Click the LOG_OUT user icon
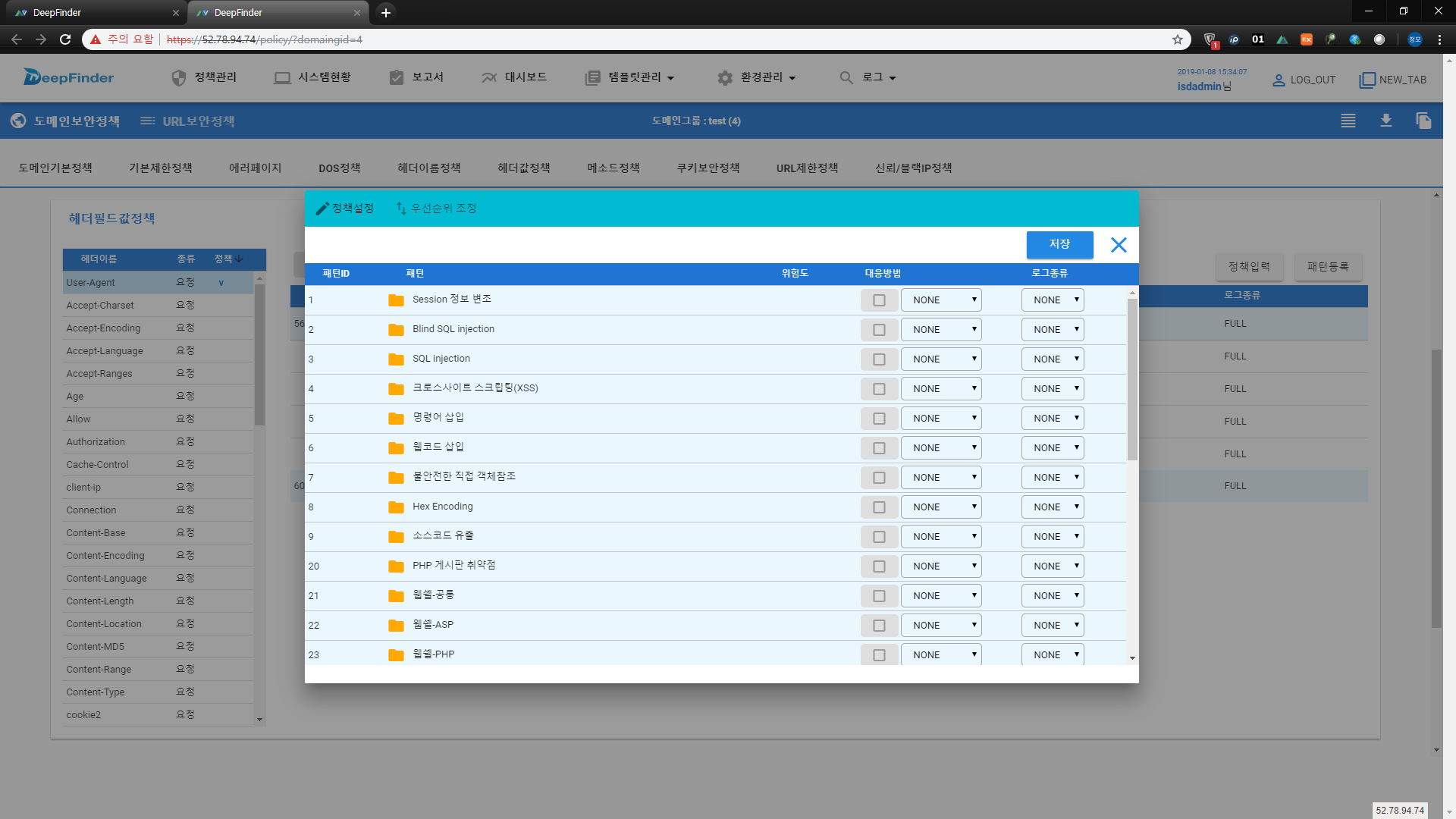This screenshot has height=819, width=1456. point(1279,80)
